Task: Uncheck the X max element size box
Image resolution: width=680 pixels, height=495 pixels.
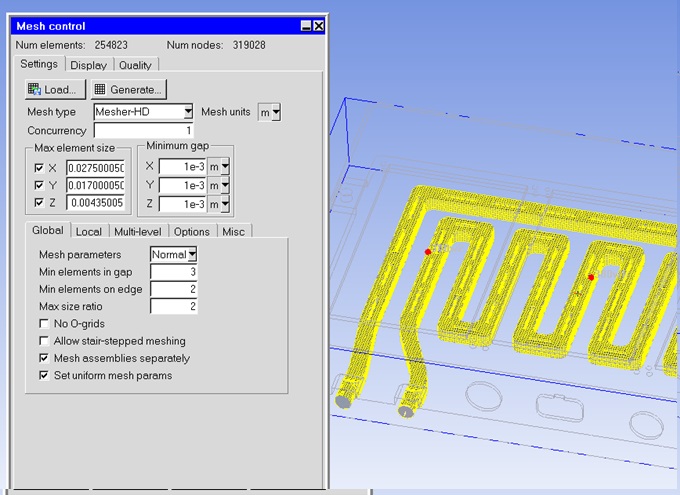Action: point(39,167)
